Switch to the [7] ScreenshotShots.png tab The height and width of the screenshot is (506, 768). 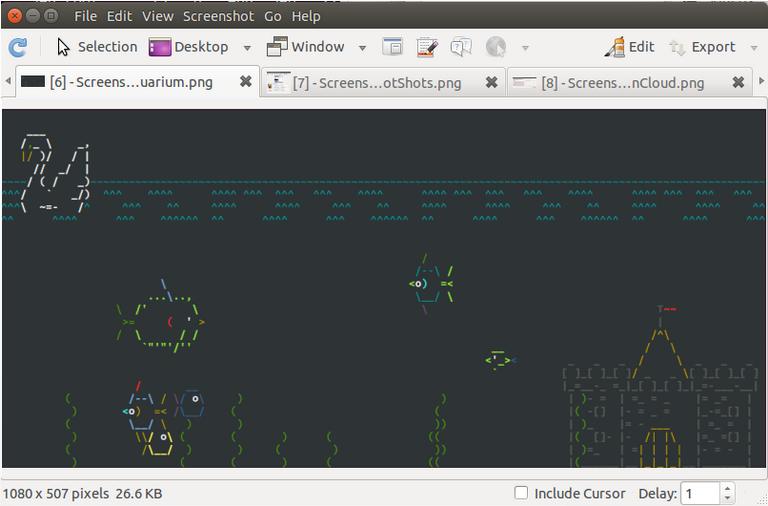[x=376, y=83]
